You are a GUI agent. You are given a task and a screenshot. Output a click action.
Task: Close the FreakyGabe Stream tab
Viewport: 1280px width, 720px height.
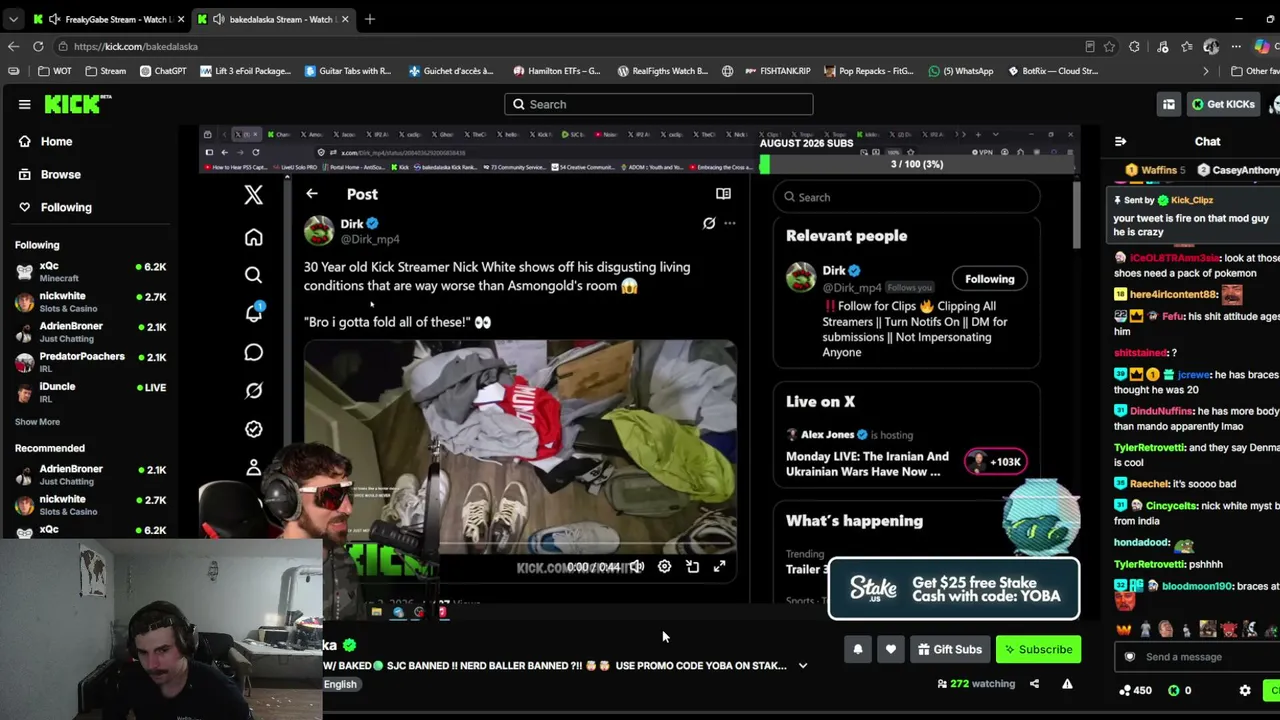[x=181, y=19]
